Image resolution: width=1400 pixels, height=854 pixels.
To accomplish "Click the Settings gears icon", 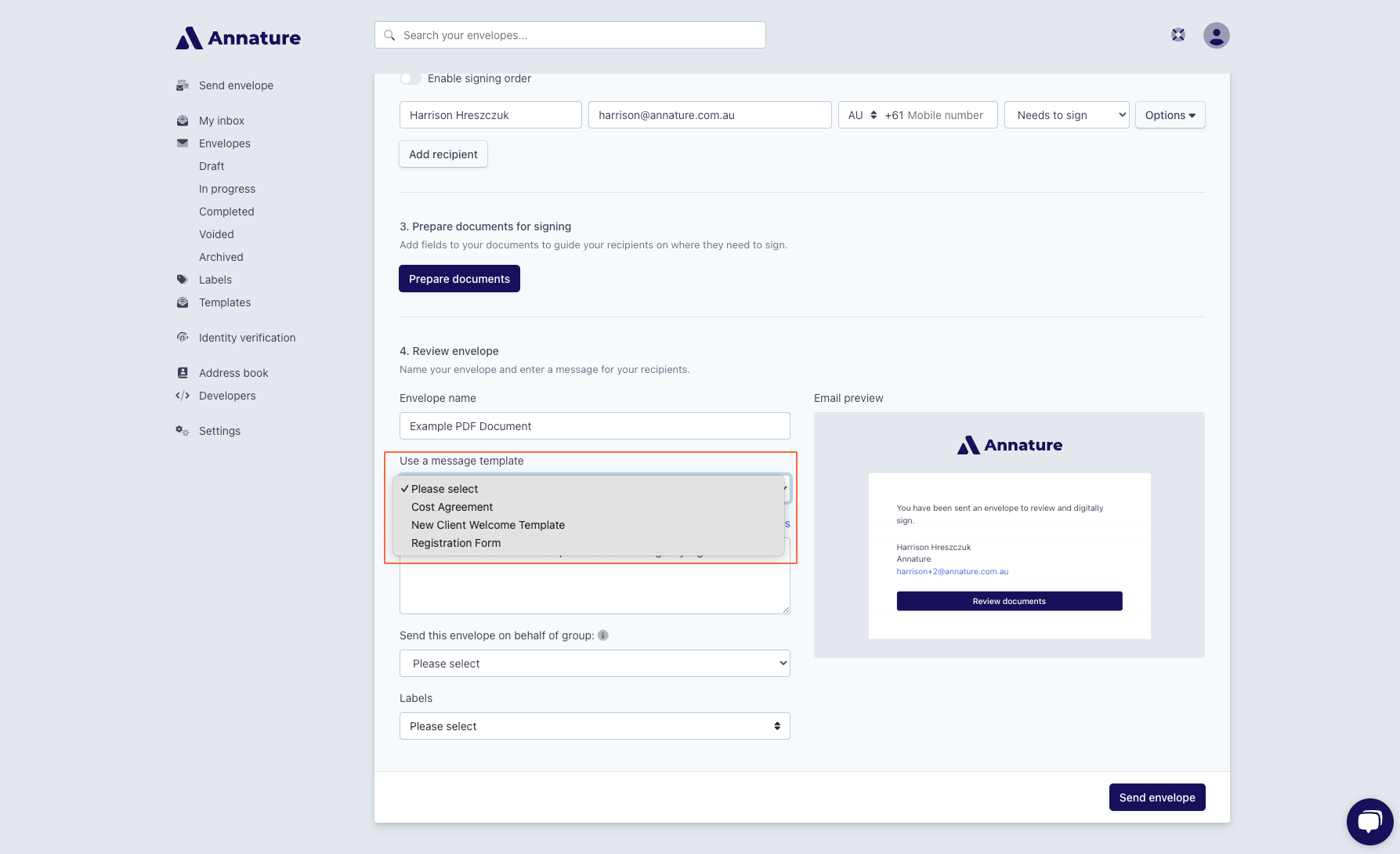I will pos(183,431).
